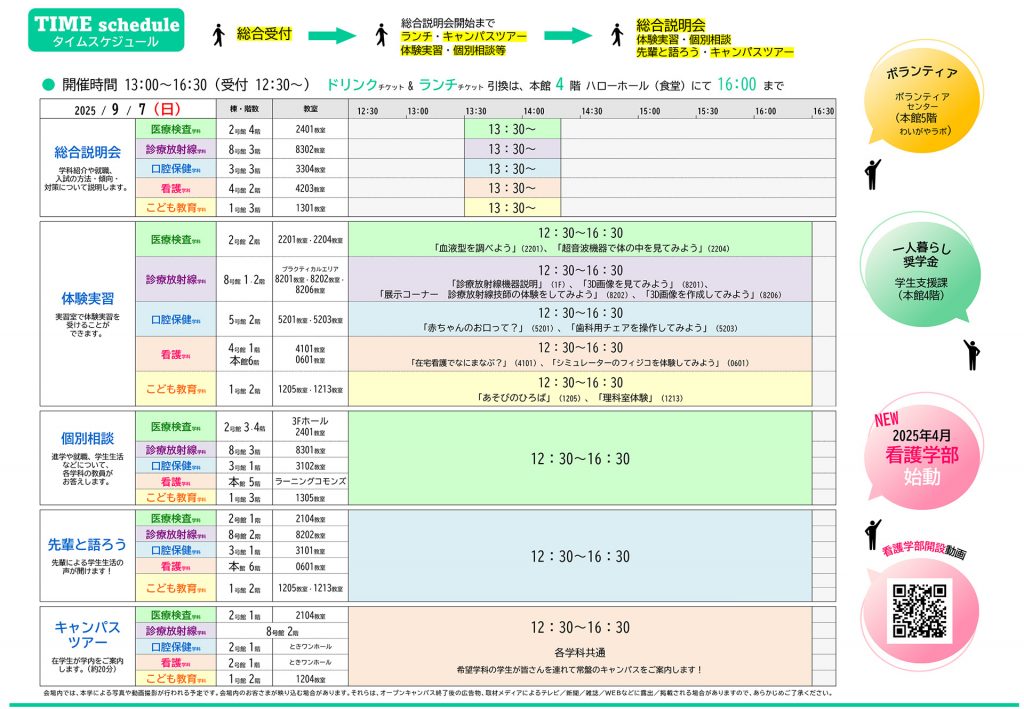Viewport: 1024px width, 709px height.
Task: Click the green arrow right of 総合受付
Action: (x=332, y=35)
